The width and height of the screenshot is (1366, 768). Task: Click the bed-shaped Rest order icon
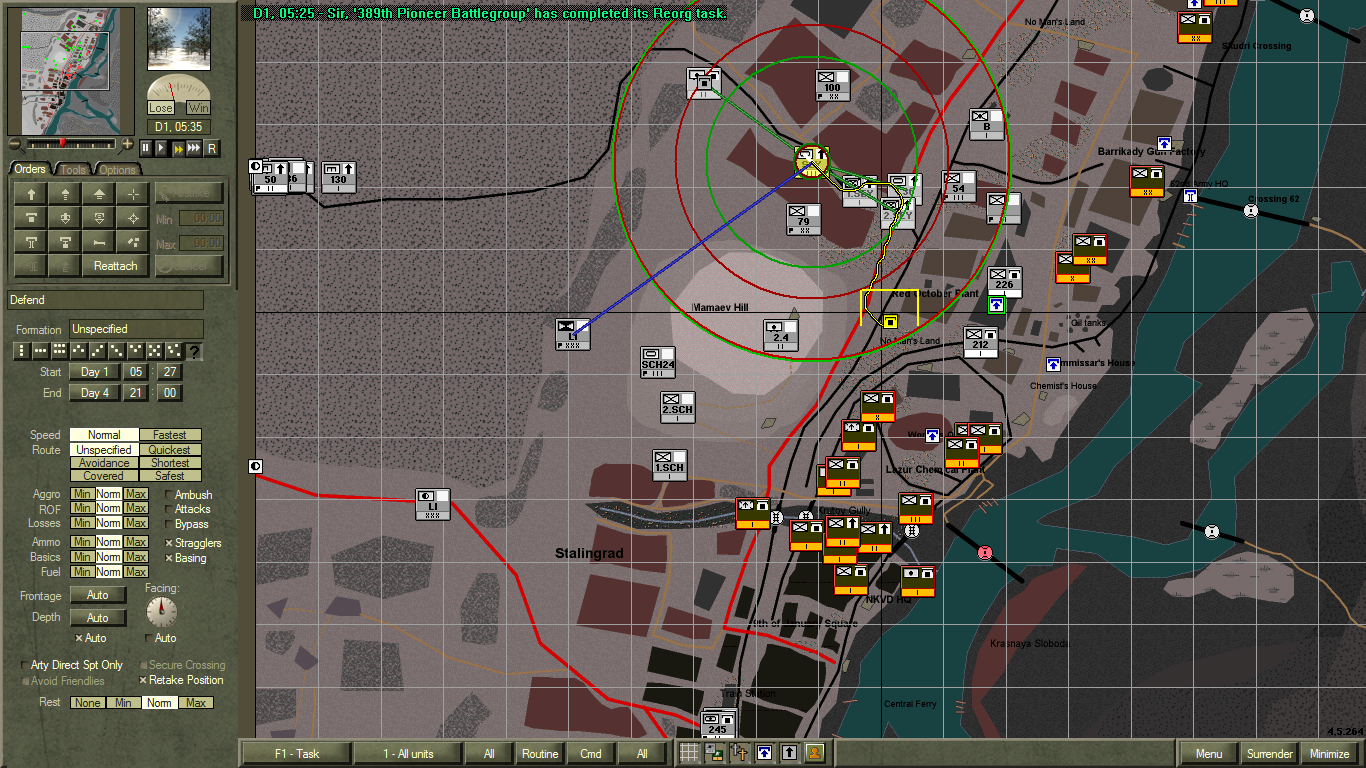pyautogui.click(x=99, y=242)
